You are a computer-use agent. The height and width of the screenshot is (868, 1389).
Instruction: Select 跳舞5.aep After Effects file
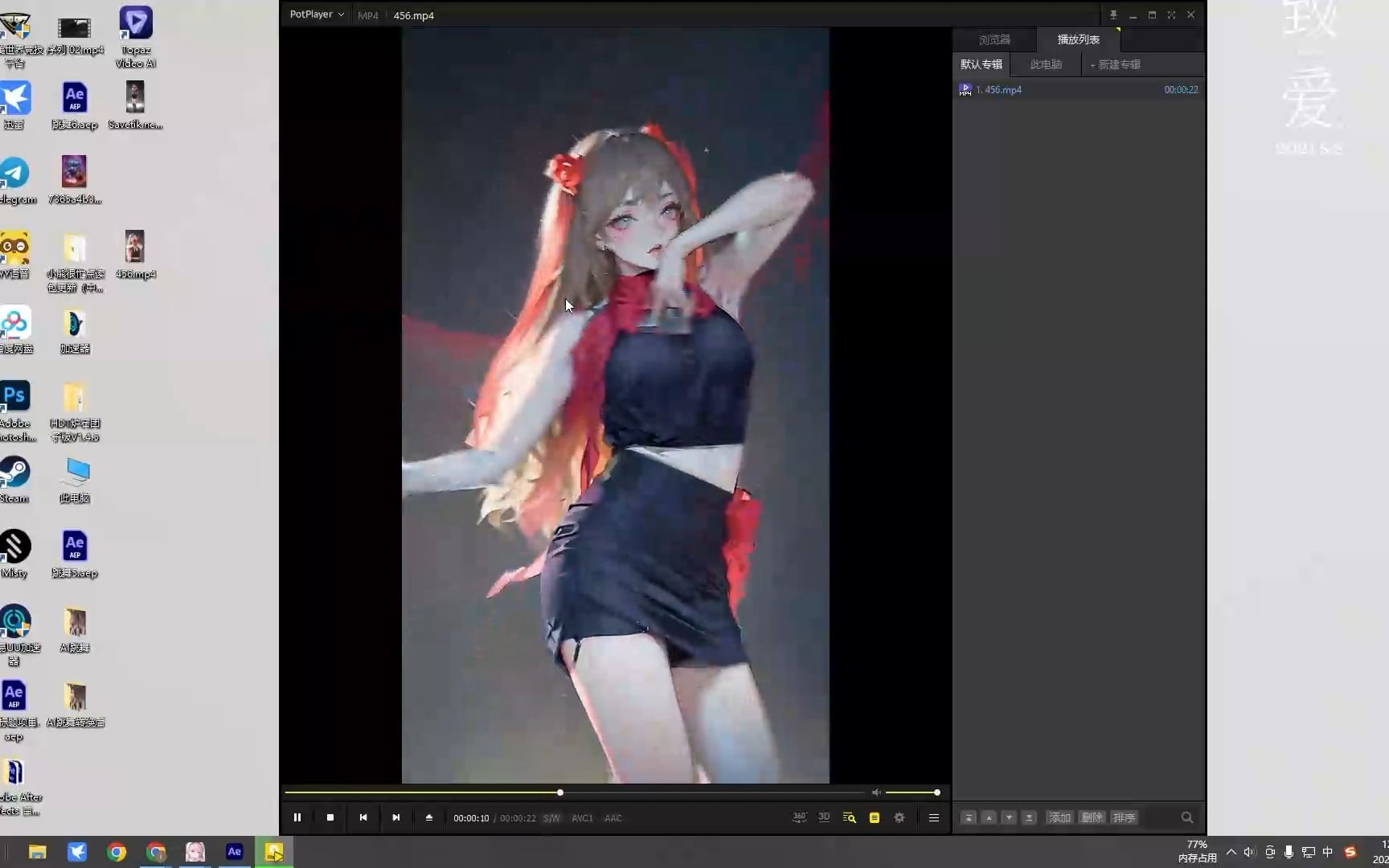(75, 554)
